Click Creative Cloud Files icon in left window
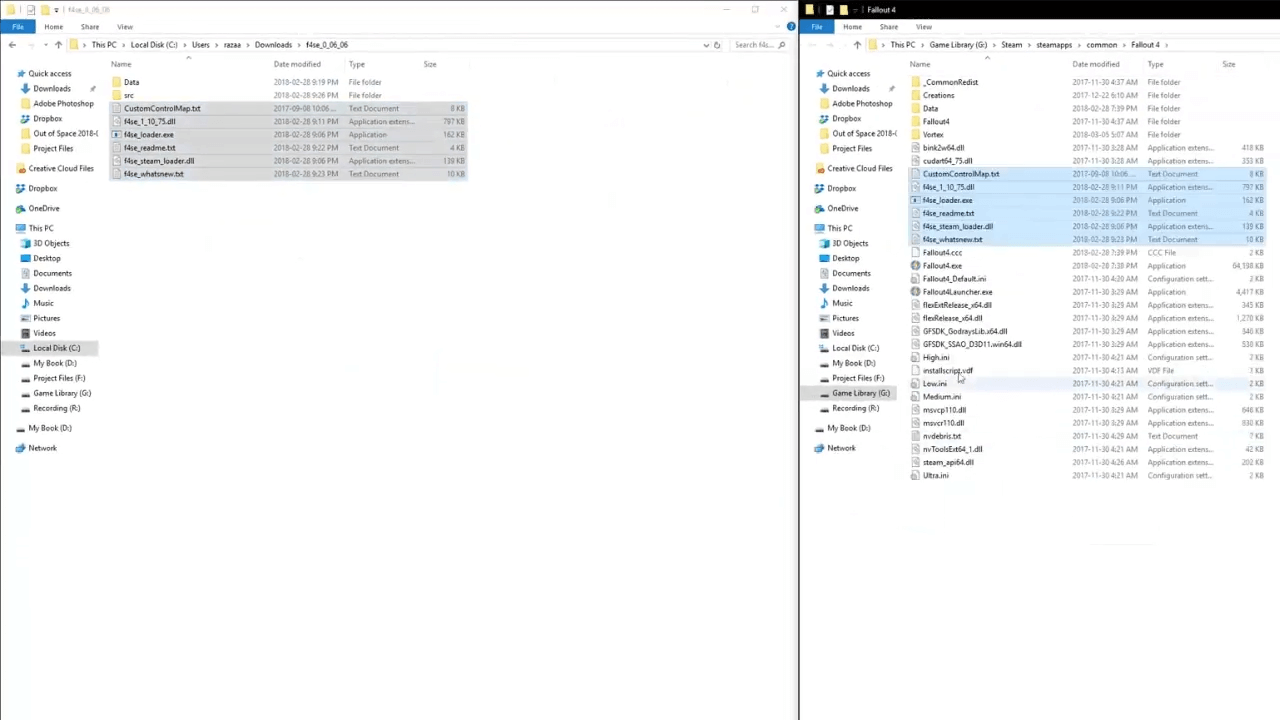The image size is (1280, 720). pyautogui.click(x=21, y=168)
